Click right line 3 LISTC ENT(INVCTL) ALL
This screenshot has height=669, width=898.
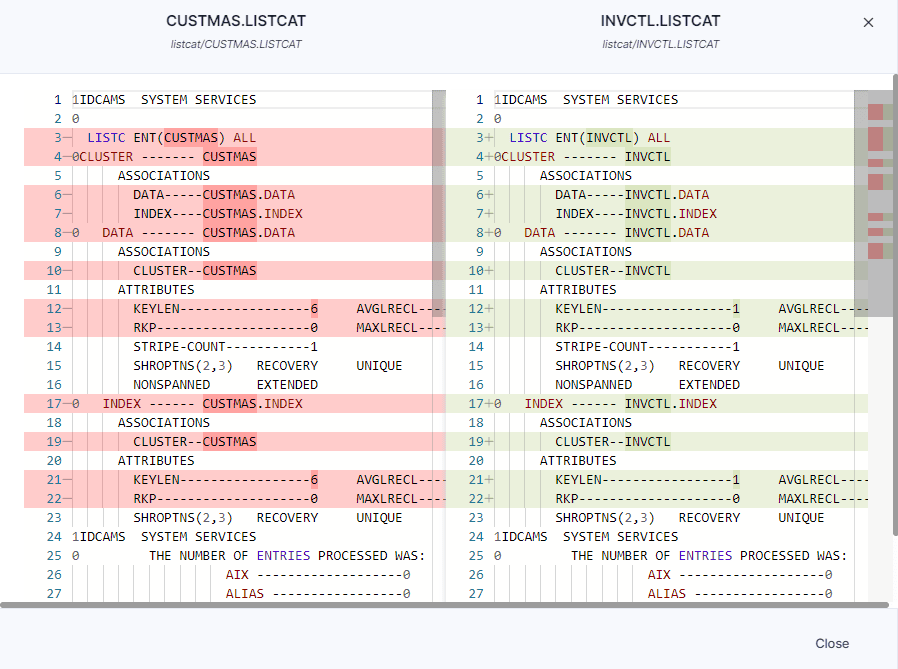point(589,137)
